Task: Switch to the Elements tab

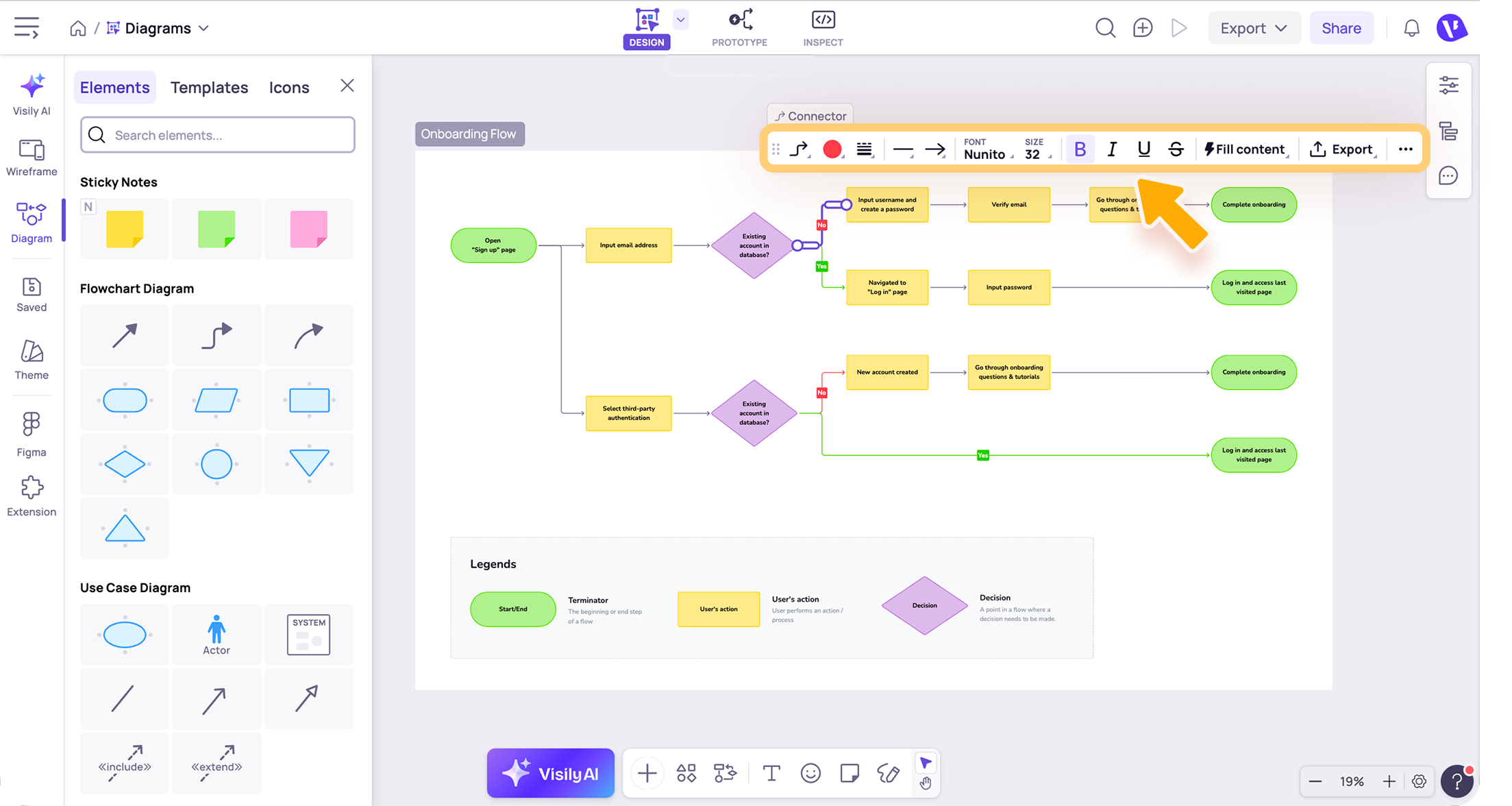Action: point(114,88)
